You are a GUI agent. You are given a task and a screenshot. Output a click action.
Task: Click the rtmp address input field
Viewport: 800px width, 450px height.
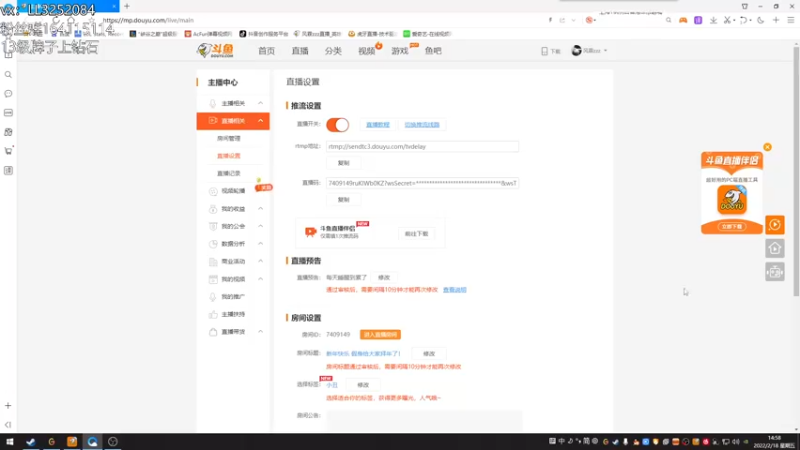[422, 146]
